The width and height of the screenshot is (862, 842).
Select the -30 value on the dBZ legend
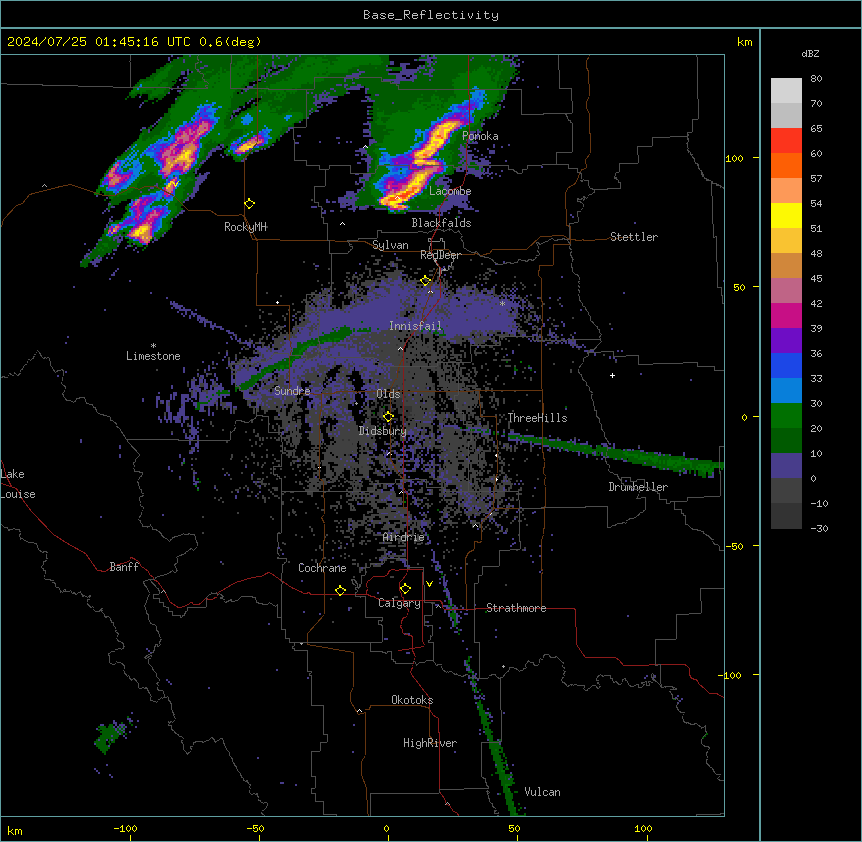click(x=819, y=529)
